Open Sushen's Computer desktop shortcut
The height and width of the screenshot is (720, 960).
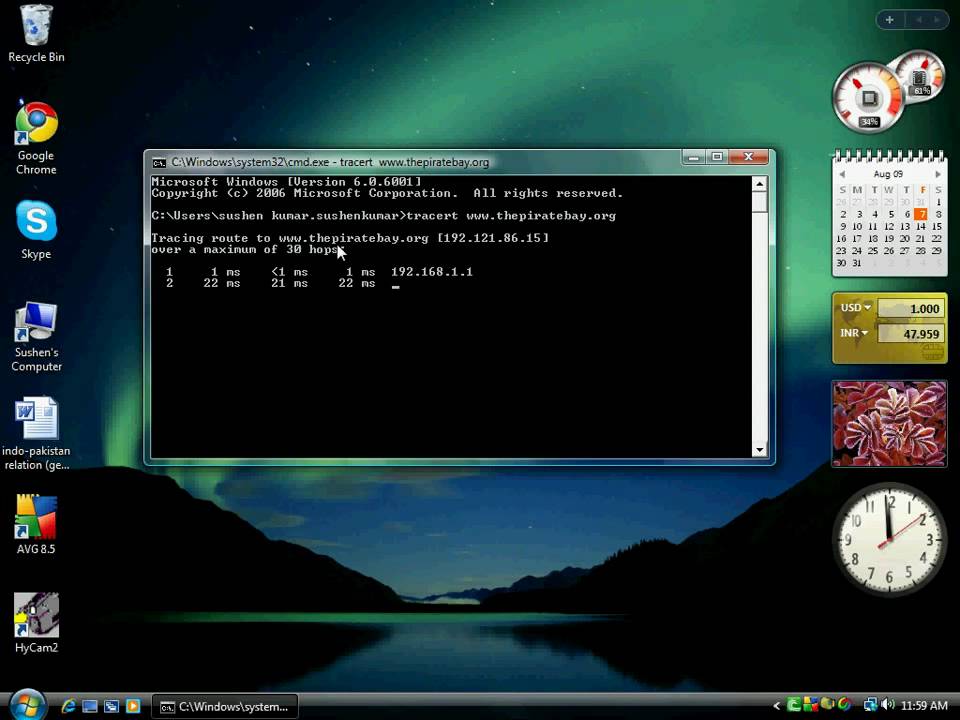pos(36,336)
